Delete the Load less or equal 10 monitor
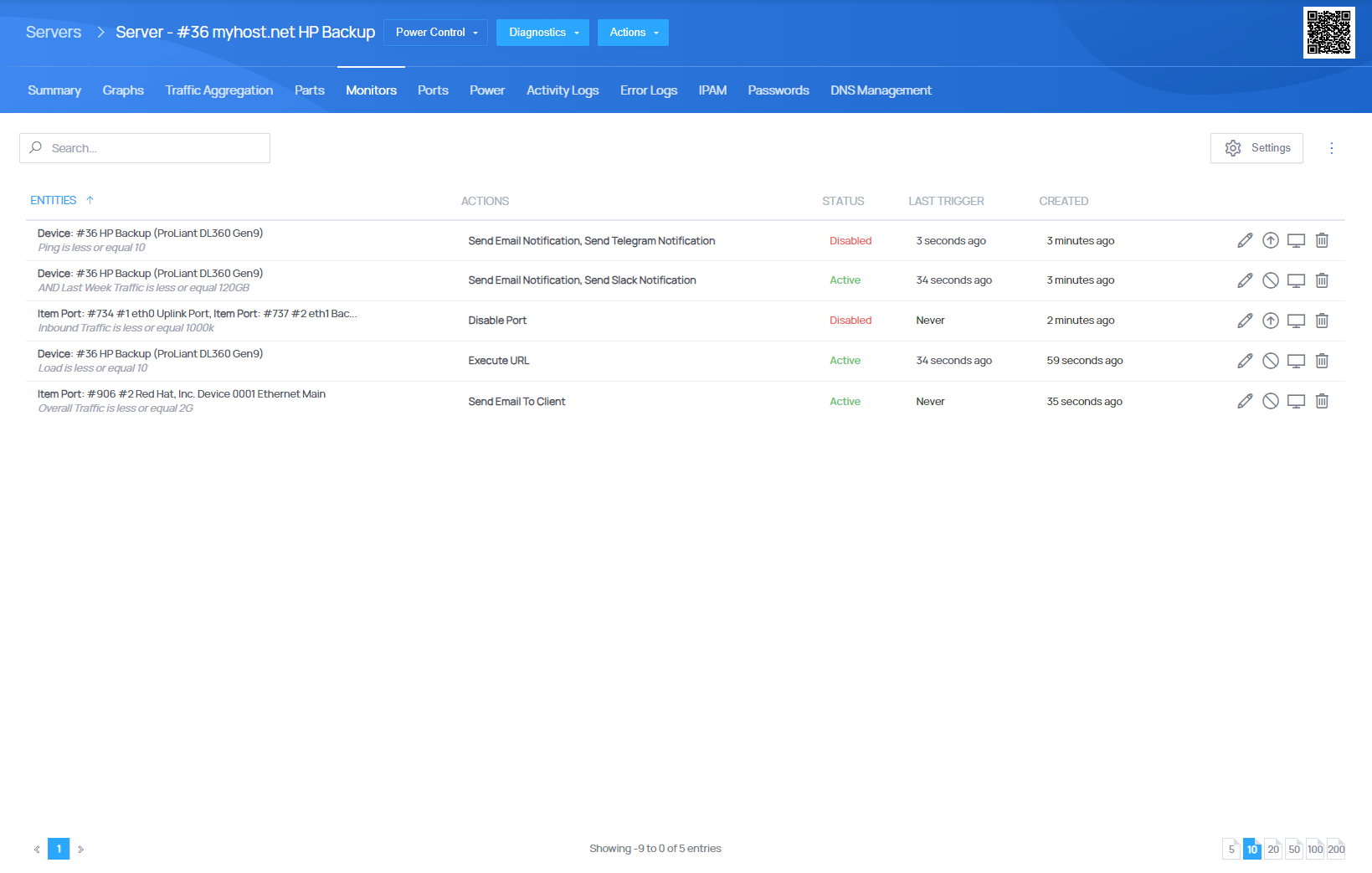The image size is (1372, 873). (x=1322, y=361)
